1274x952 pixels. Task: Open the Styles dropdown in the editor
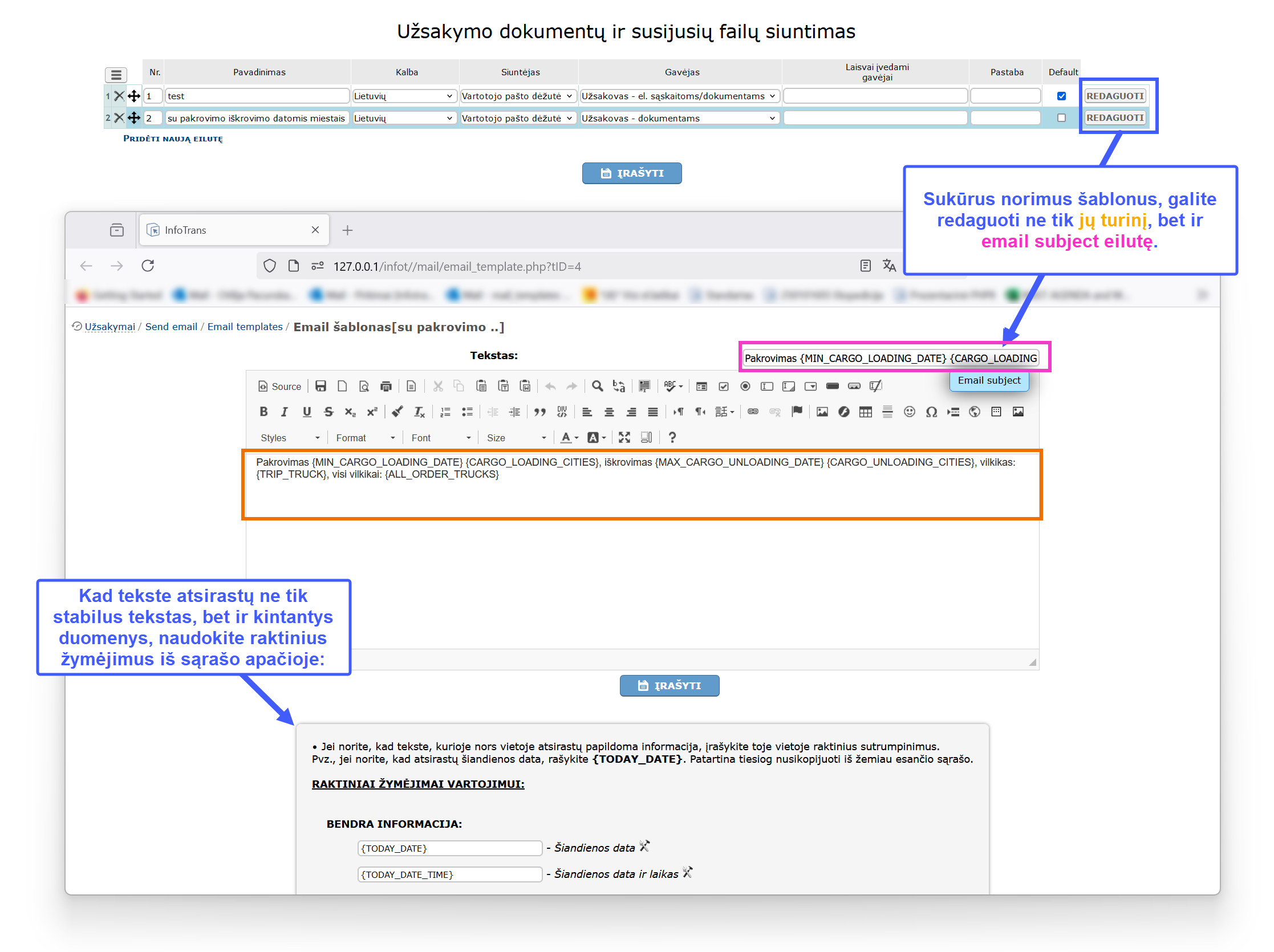click(x=289, y=437)
